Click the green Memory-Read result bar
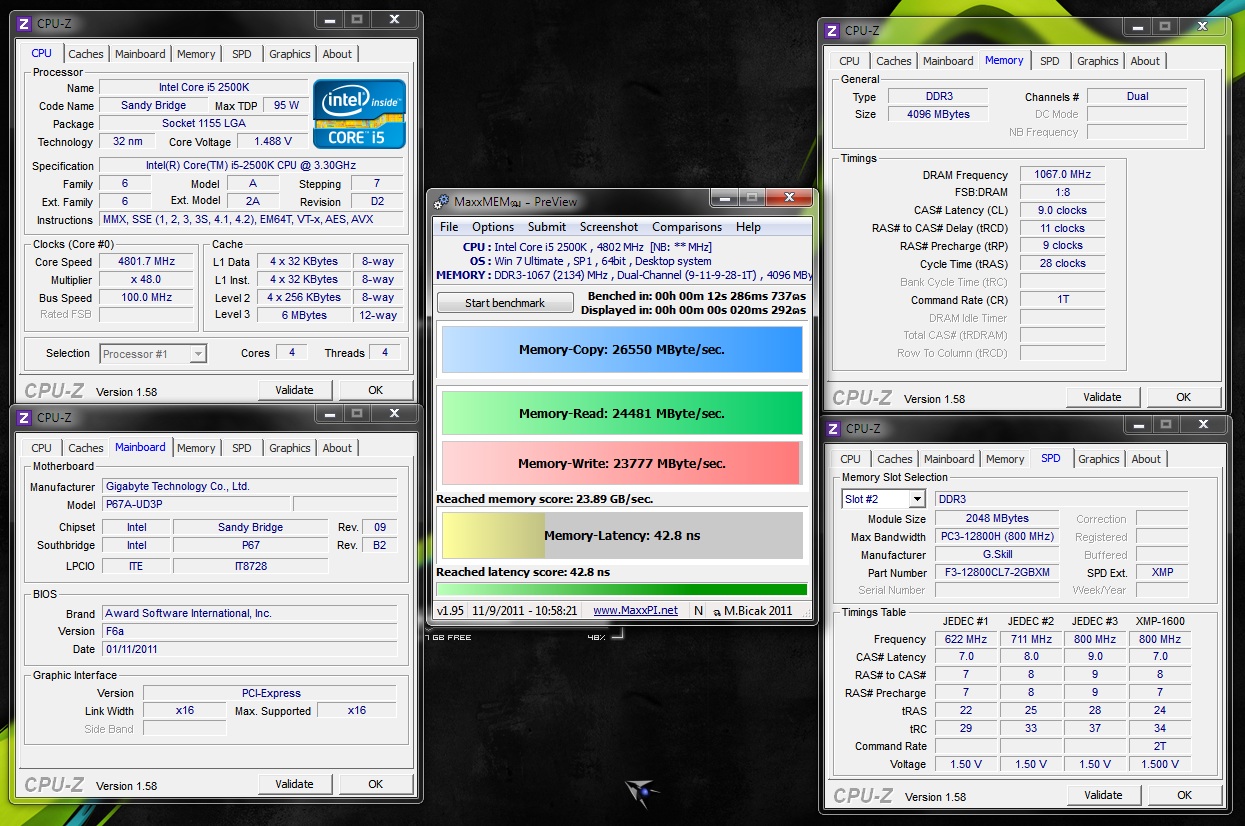Viewport: 1245px width, 826px height. coord(622,413)
